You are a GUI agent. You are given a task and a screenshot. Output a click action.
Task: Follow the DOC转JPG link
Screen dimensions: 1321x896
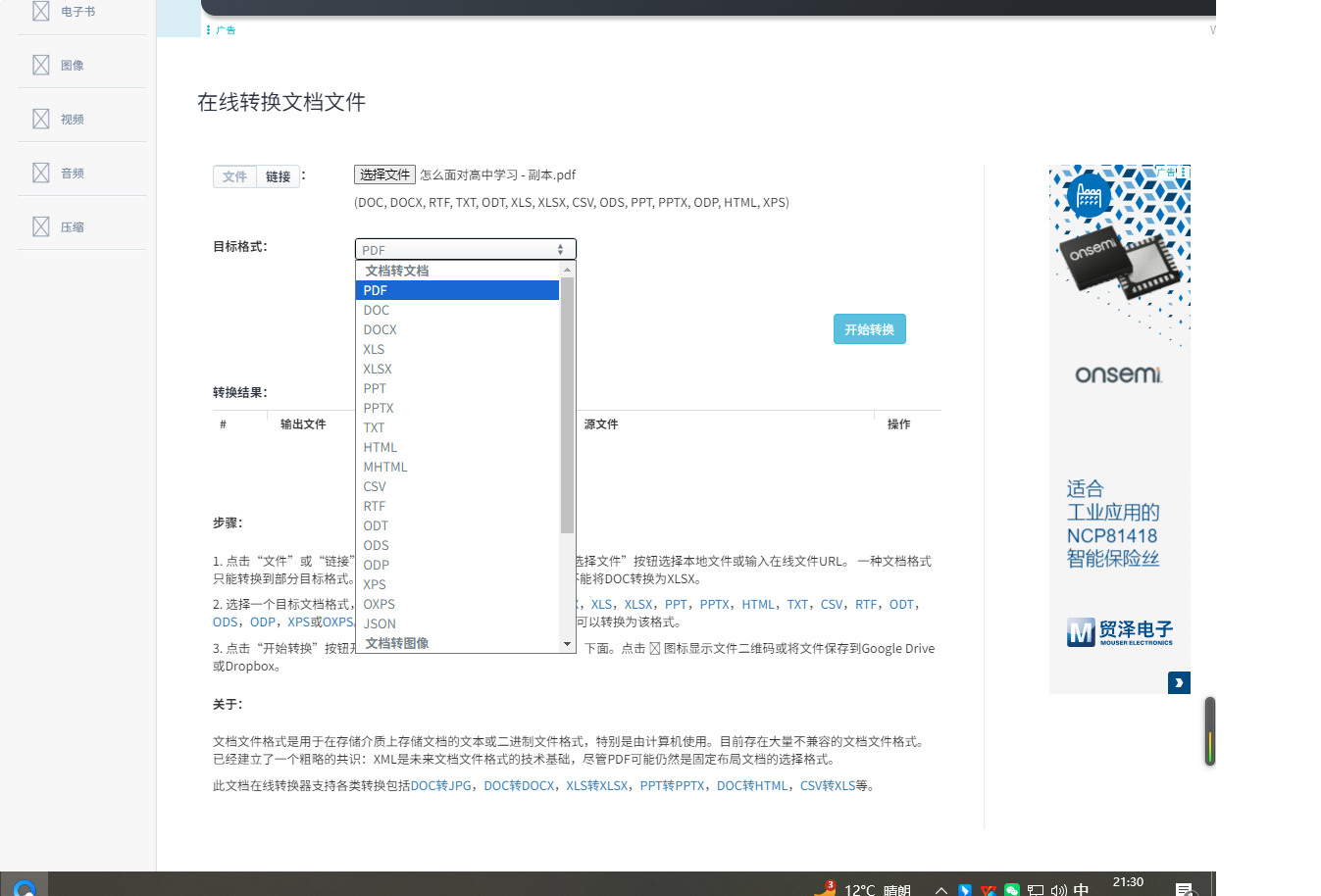click(x=440, y=785)
